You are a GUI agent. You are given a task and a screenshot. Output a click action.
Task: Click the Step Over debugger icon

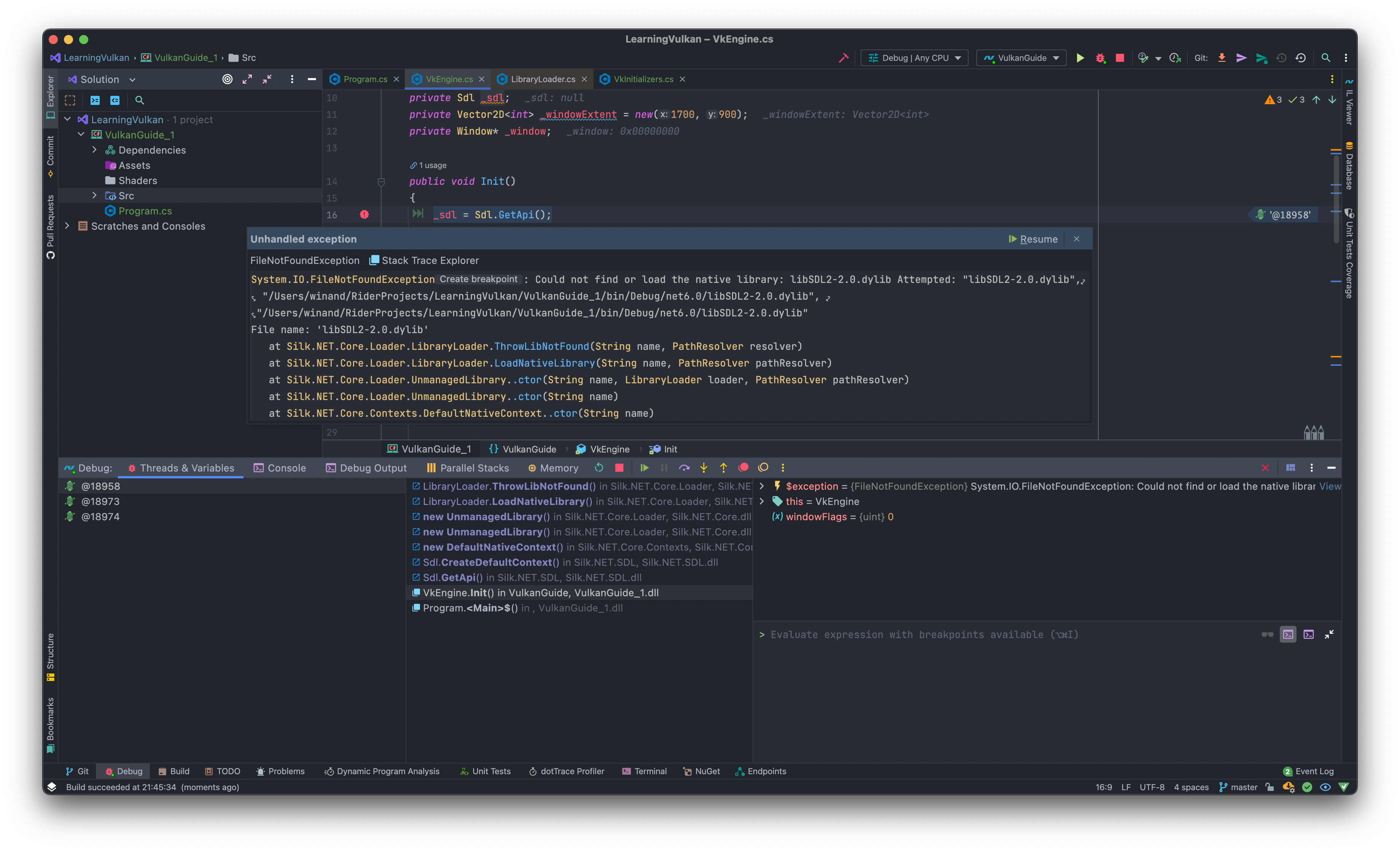click(684, 468)
